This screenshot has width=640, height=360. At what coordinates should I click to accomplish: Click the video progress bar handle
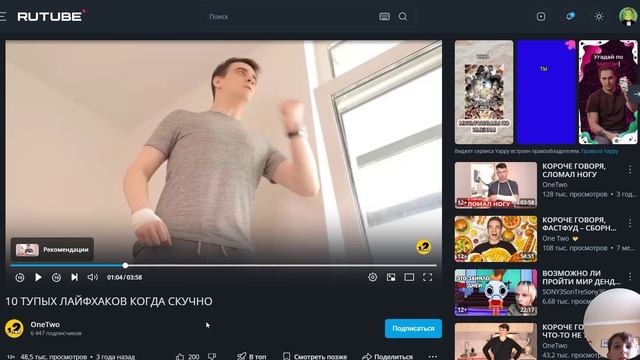125,265
